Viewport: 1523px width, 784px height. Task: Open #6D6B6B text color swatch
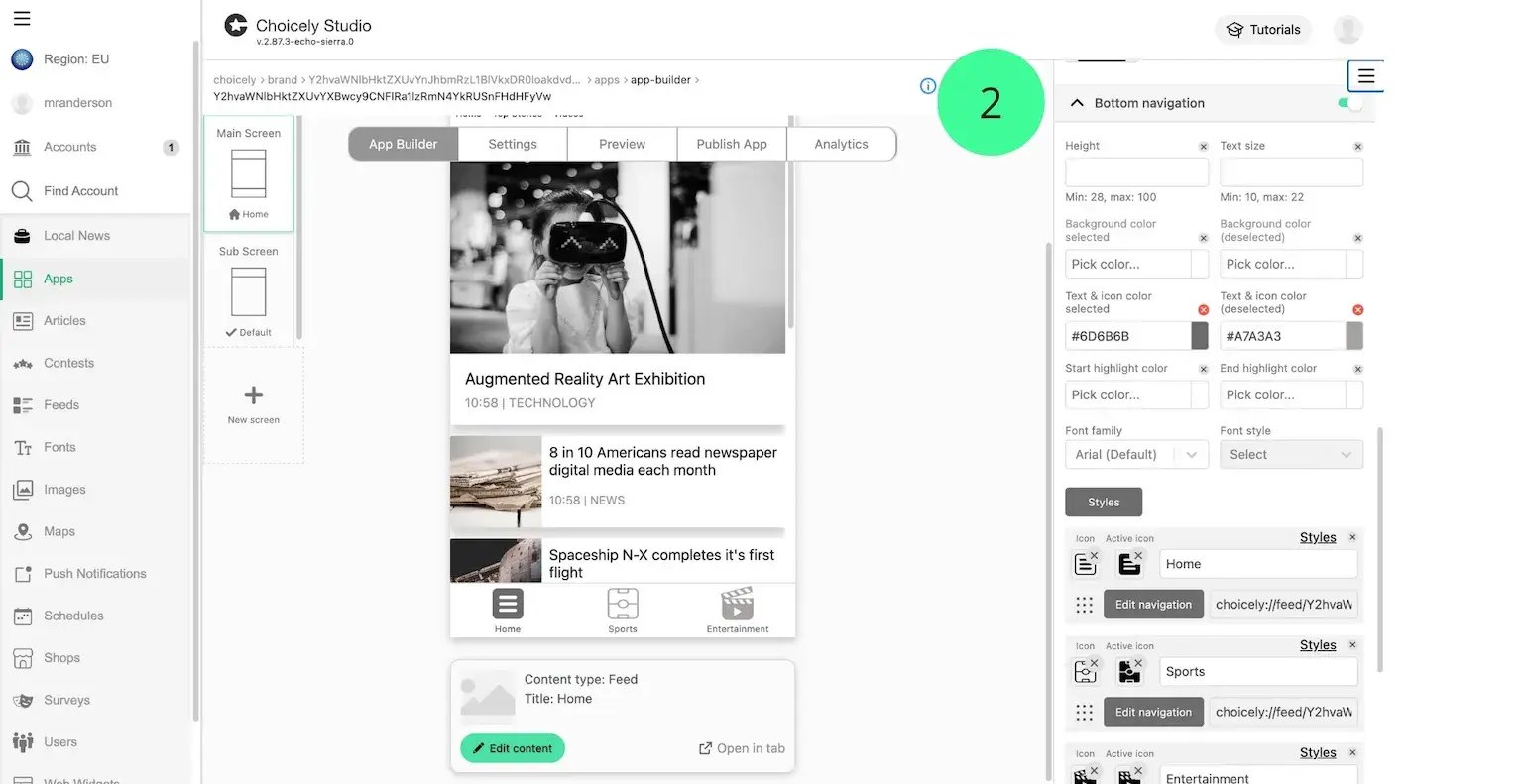tap(1200, 336)
